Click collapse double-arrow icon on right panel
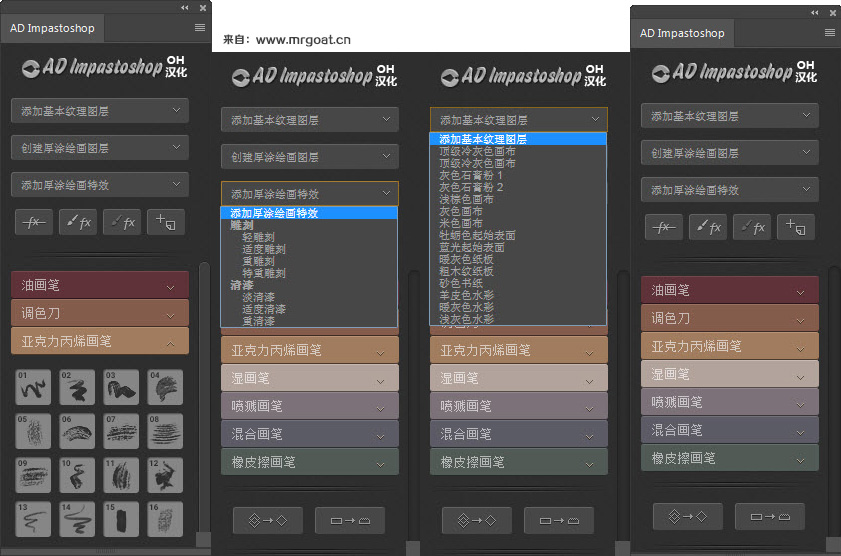 (x=815, y=12)
